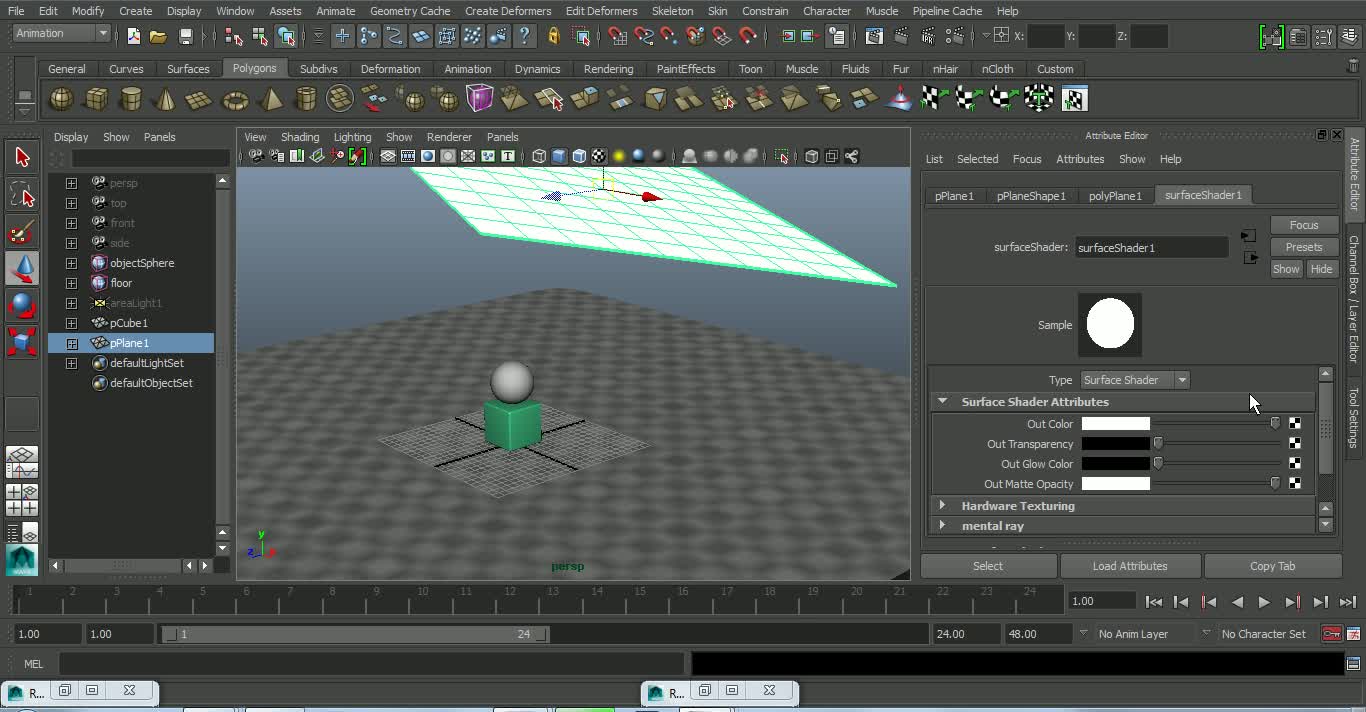
Task: Click the Out Transparency slider track
Action: [x=1217, y=444]
